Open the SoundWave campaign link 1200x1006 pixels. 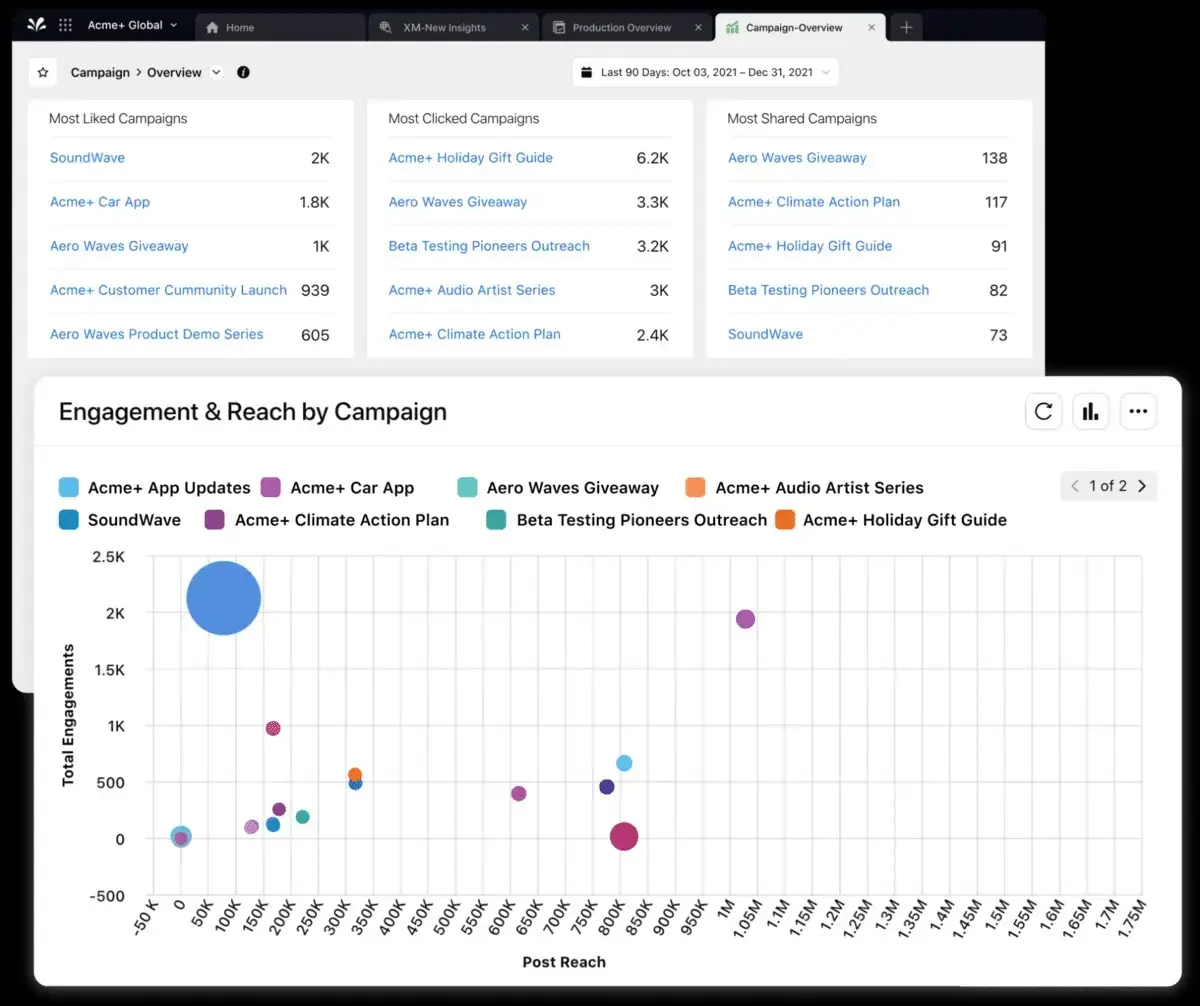click(86, 157)
